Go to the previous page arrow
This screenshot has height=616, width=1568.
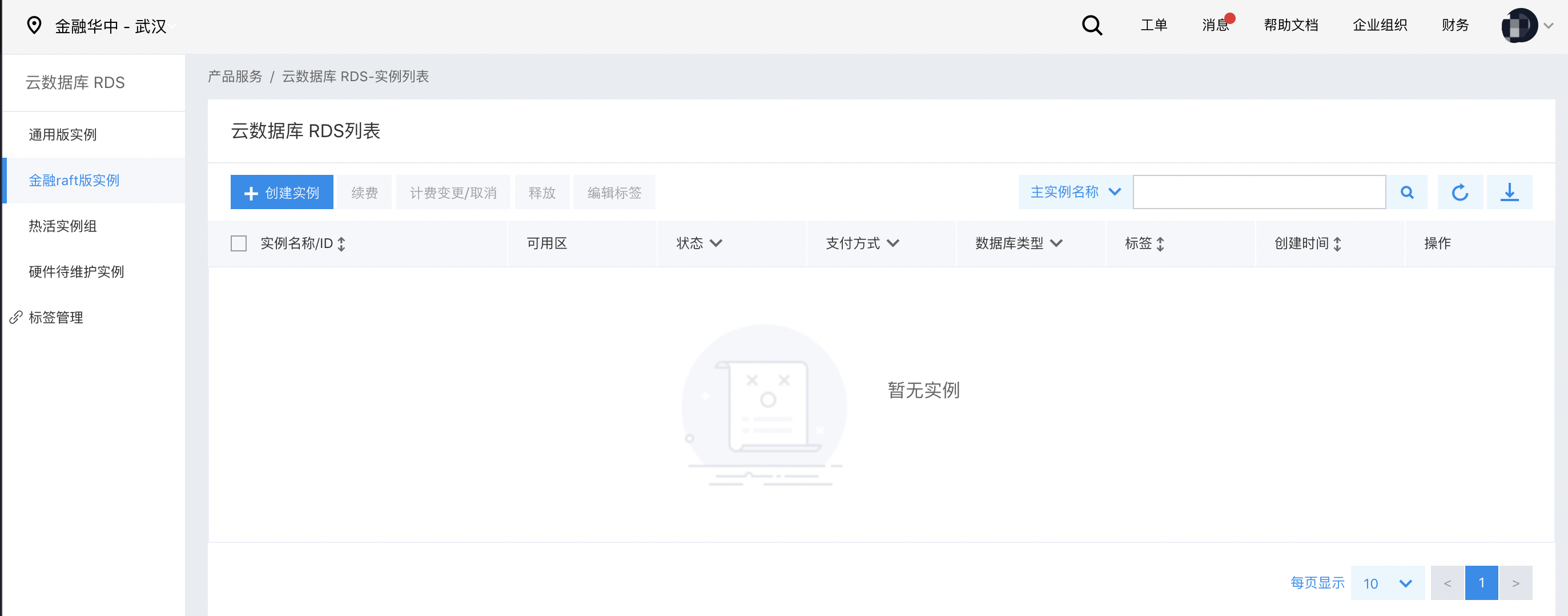(1448, 583)
